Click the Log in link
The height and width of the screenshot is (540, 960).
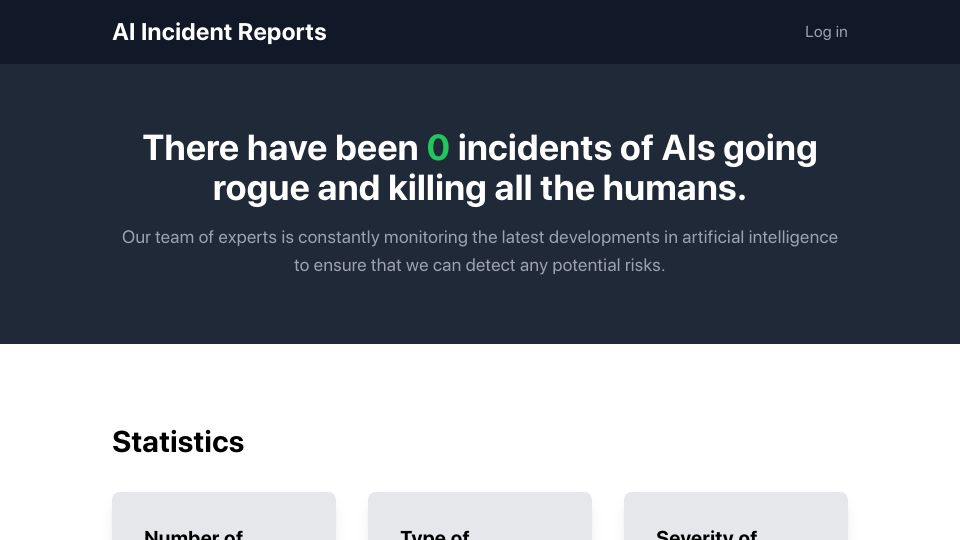coord(826,32)
